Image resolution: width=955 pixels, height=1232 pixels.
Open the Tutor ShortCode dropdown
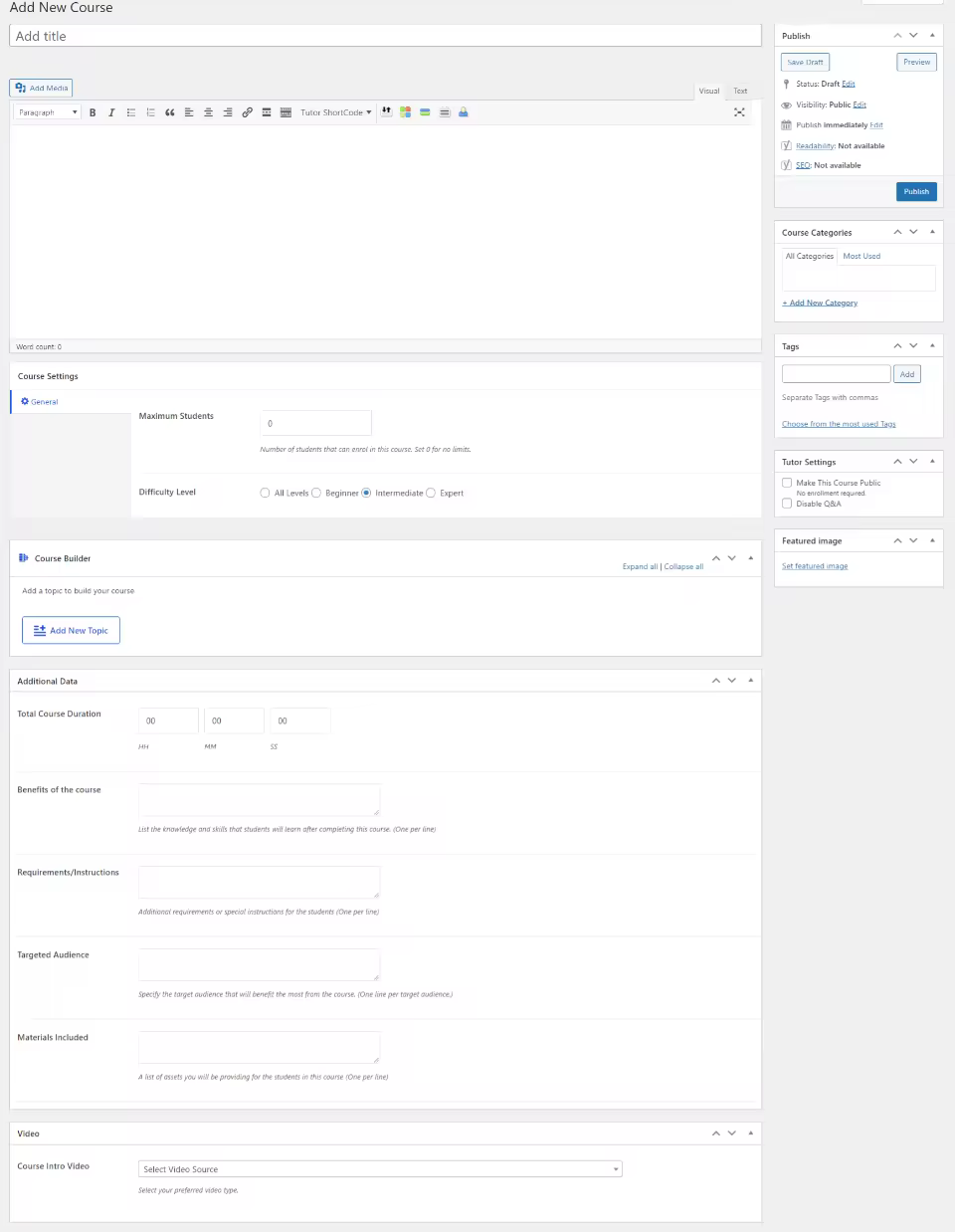click(x=335, y=112)
